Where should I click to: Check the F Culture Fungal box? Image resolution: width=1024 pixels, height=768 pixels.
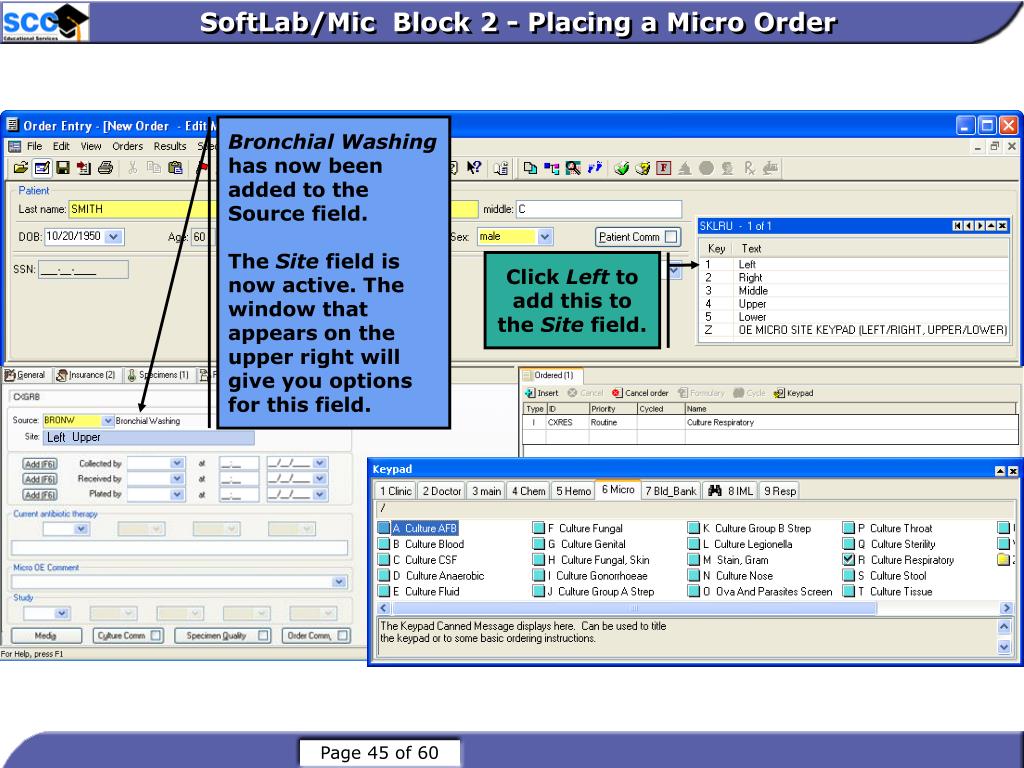coord(538,528)
